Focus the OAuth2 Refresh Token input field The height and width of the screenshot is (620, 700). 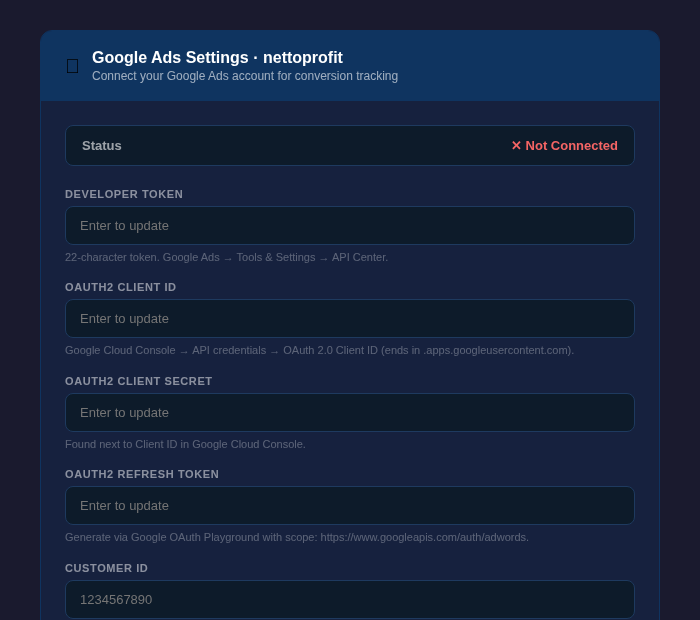tap(350, 505)
